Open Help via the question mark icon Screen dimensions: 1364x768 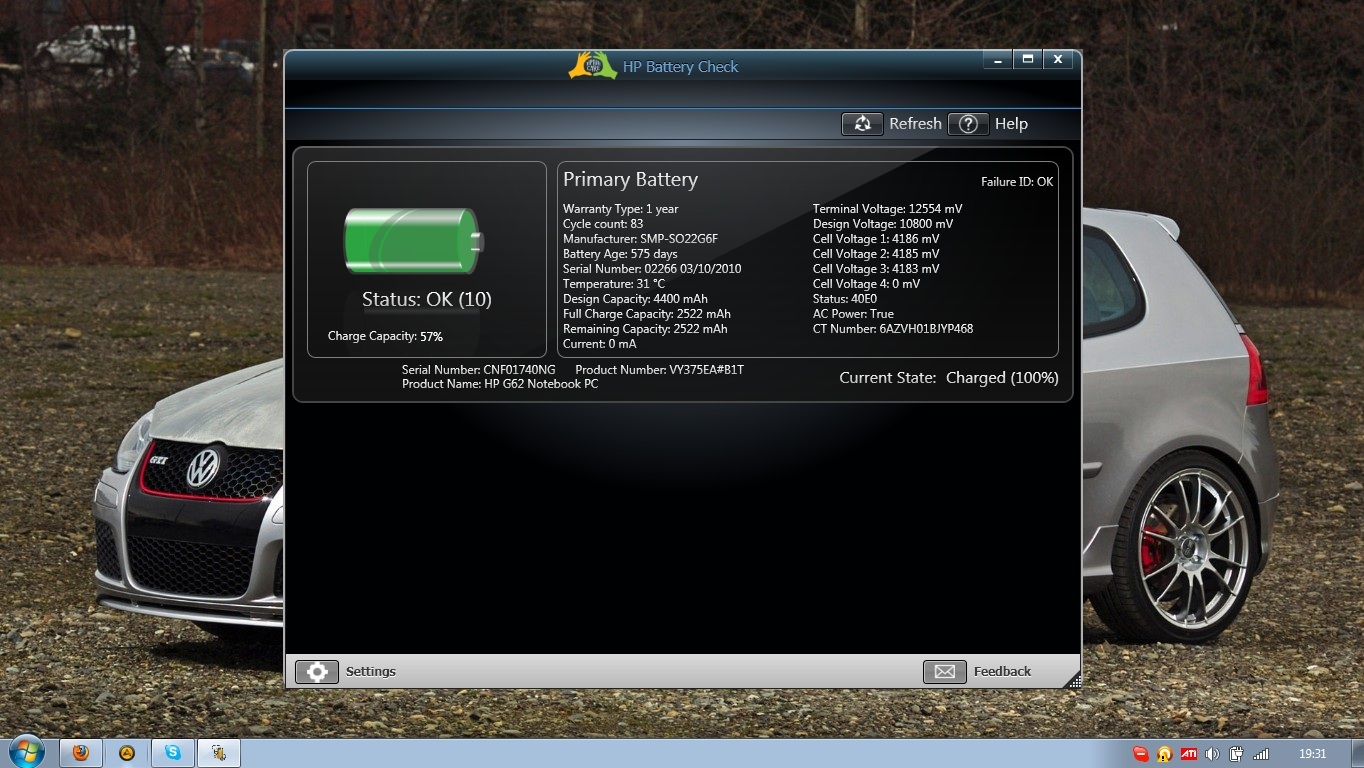point(968,124)
